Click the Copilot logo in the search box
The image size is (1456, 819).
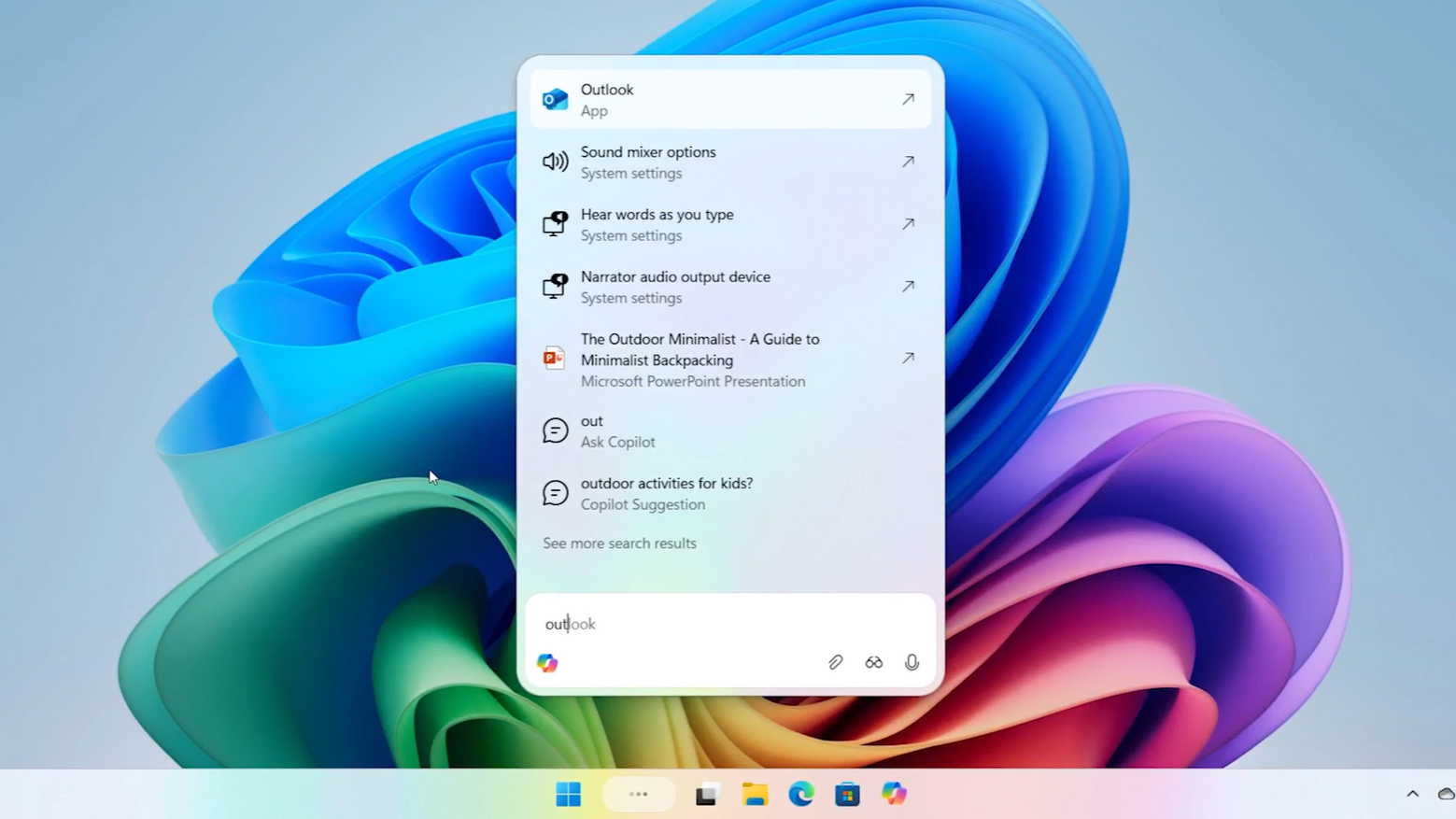[546, 662]
